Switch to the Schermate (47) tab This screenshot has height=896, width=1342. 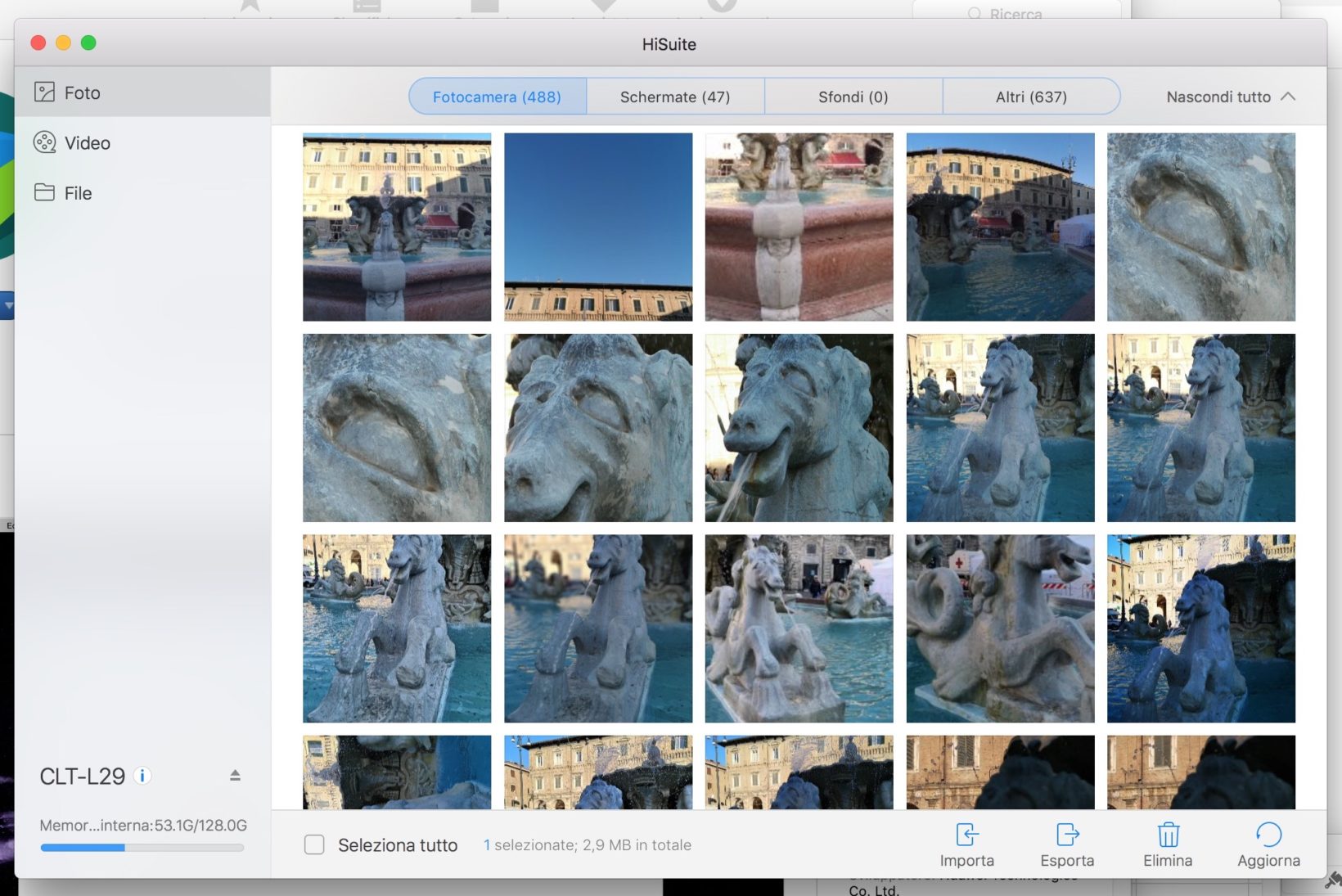point(675,97)
